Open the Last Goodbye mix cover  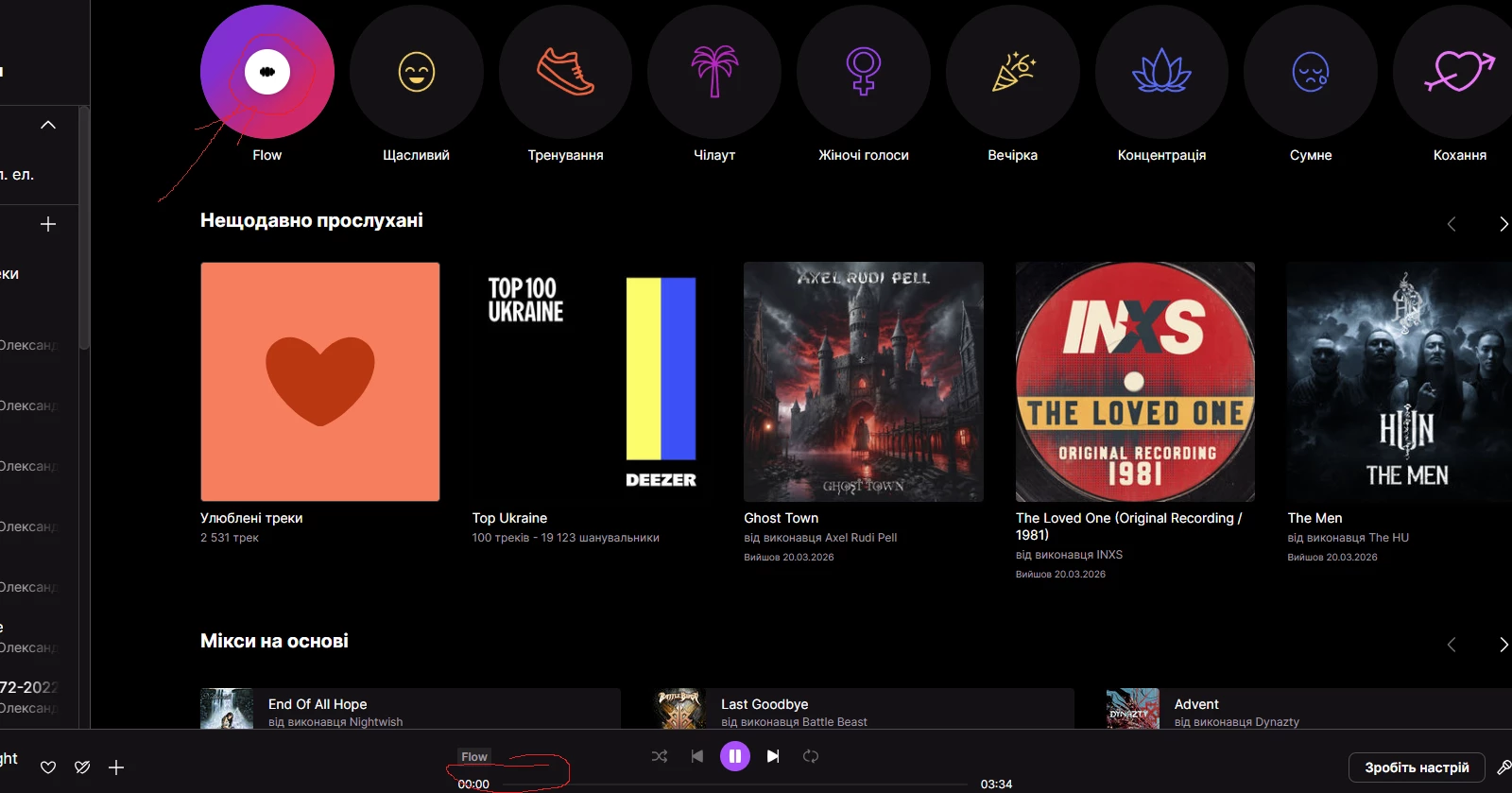click(x=680, y=709)
